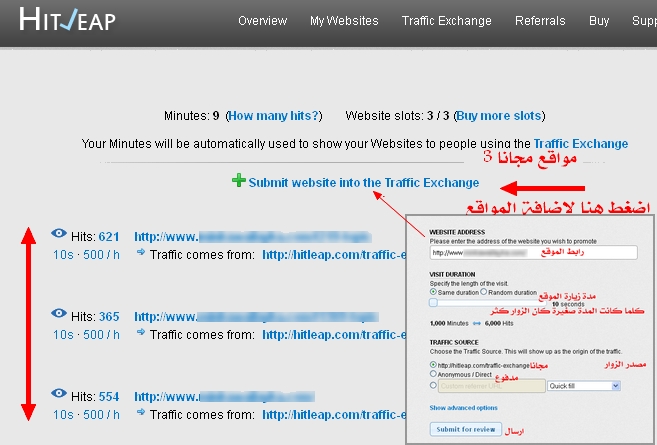
Task: Select hitleap.com/traffic-exchange traffic source radio
Action: (x=433, y=365)
